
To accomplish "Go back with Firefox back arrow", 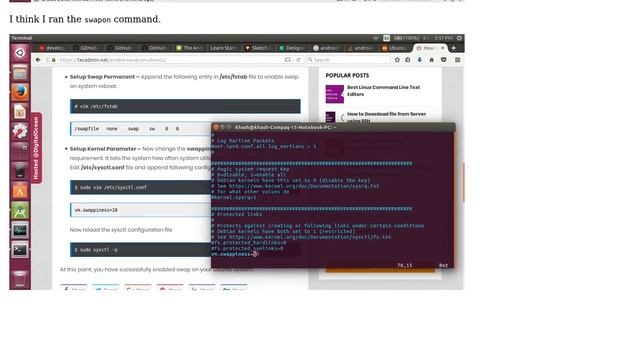I will pyautogui.click(x=38, y=60).
